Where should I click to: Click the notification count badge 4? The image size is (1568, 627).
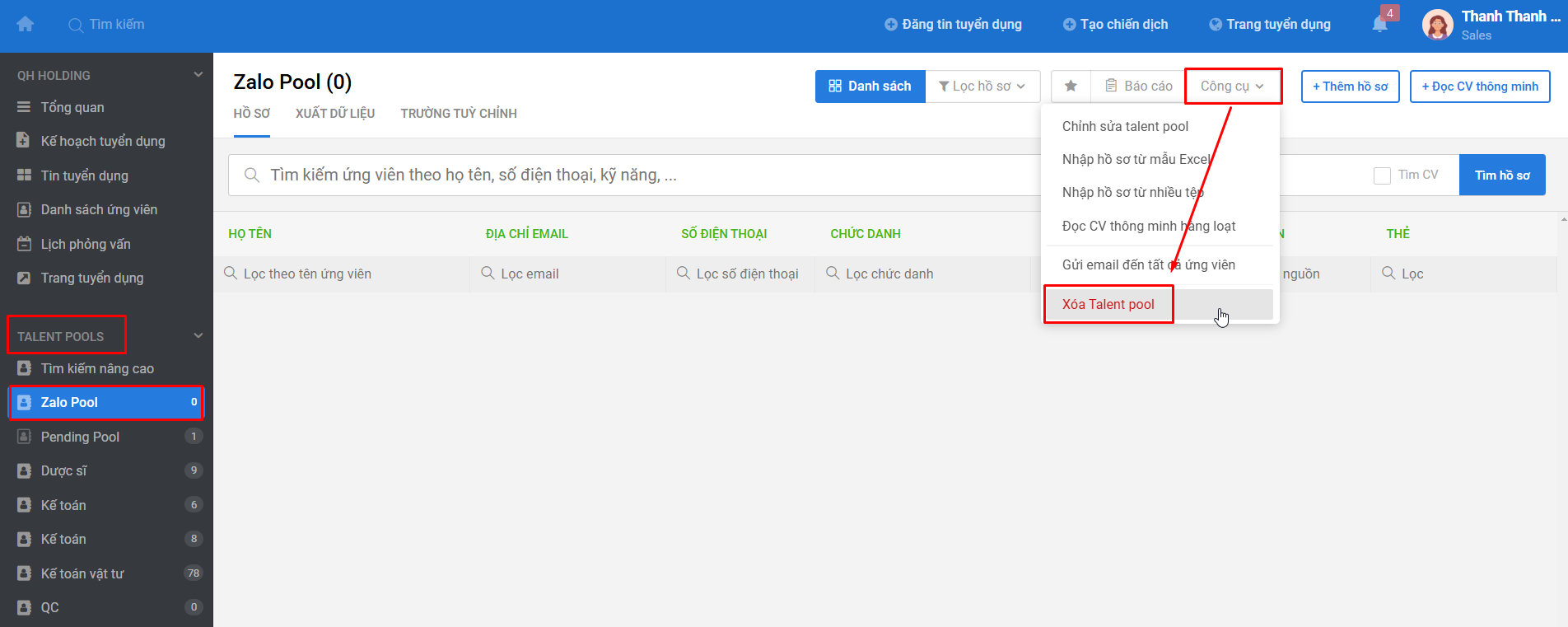1390,13
